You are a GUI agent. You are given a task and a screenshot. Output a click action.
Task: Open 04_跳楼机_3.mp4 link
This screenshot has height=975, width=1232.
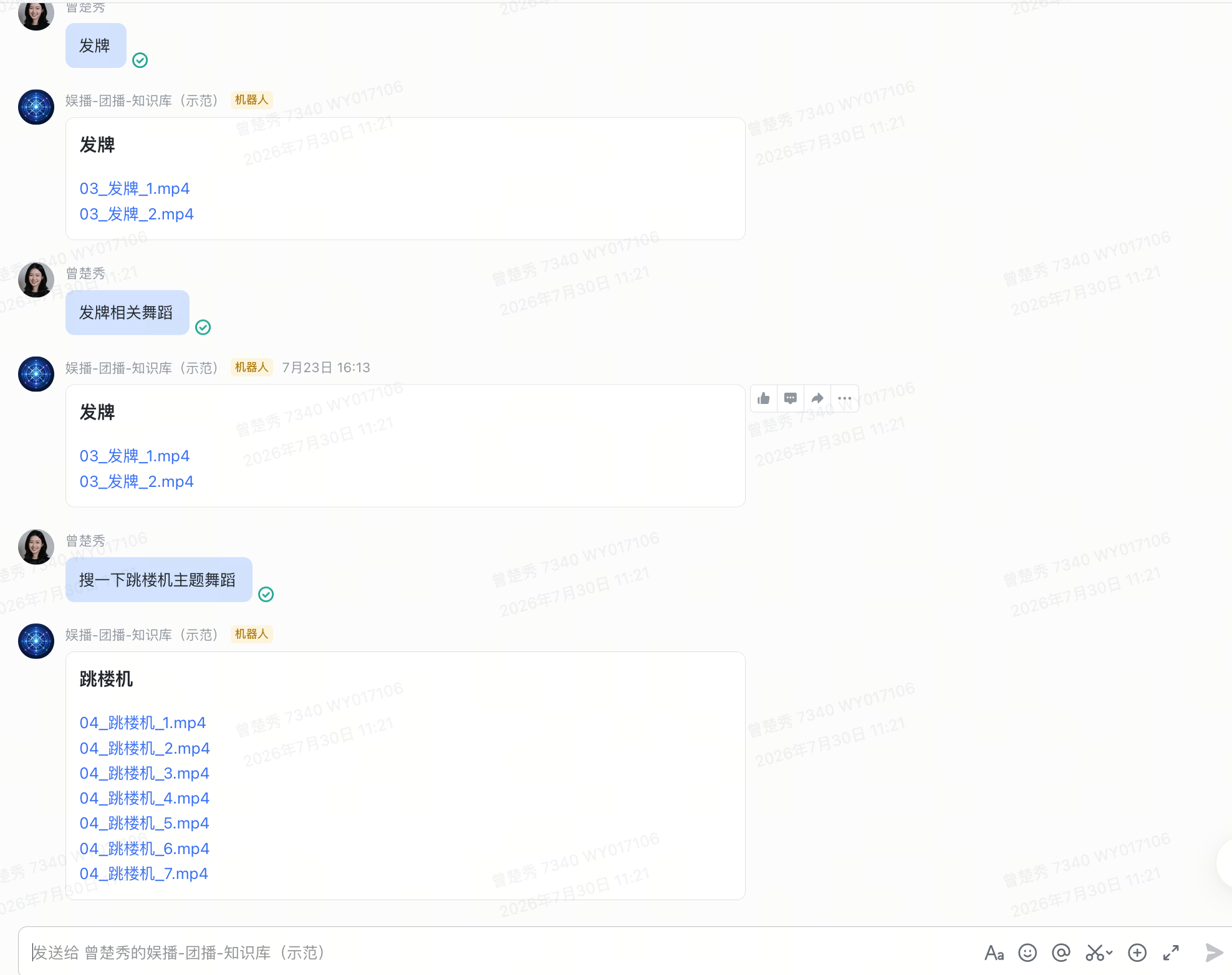tap(145, 773)
